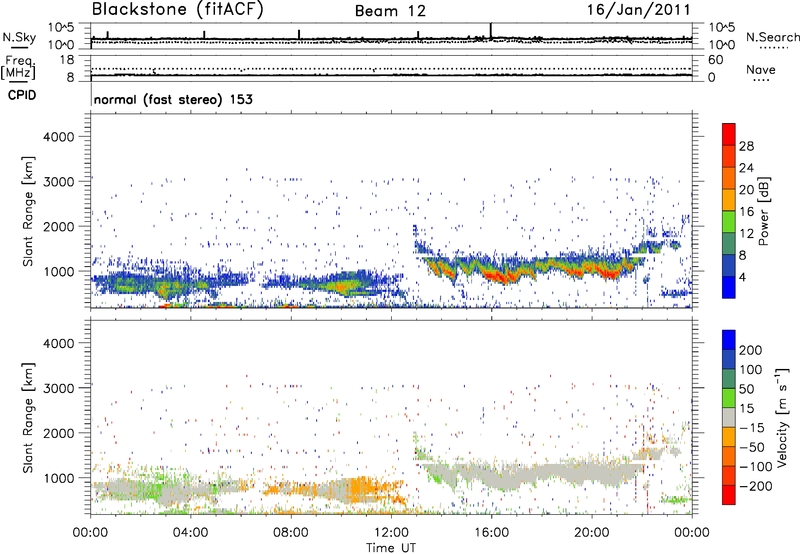Click the 'Freq. [MHz]' axis label
This screenshot has width=800, height=554.
pyautogui.click(x=18, y=68)
